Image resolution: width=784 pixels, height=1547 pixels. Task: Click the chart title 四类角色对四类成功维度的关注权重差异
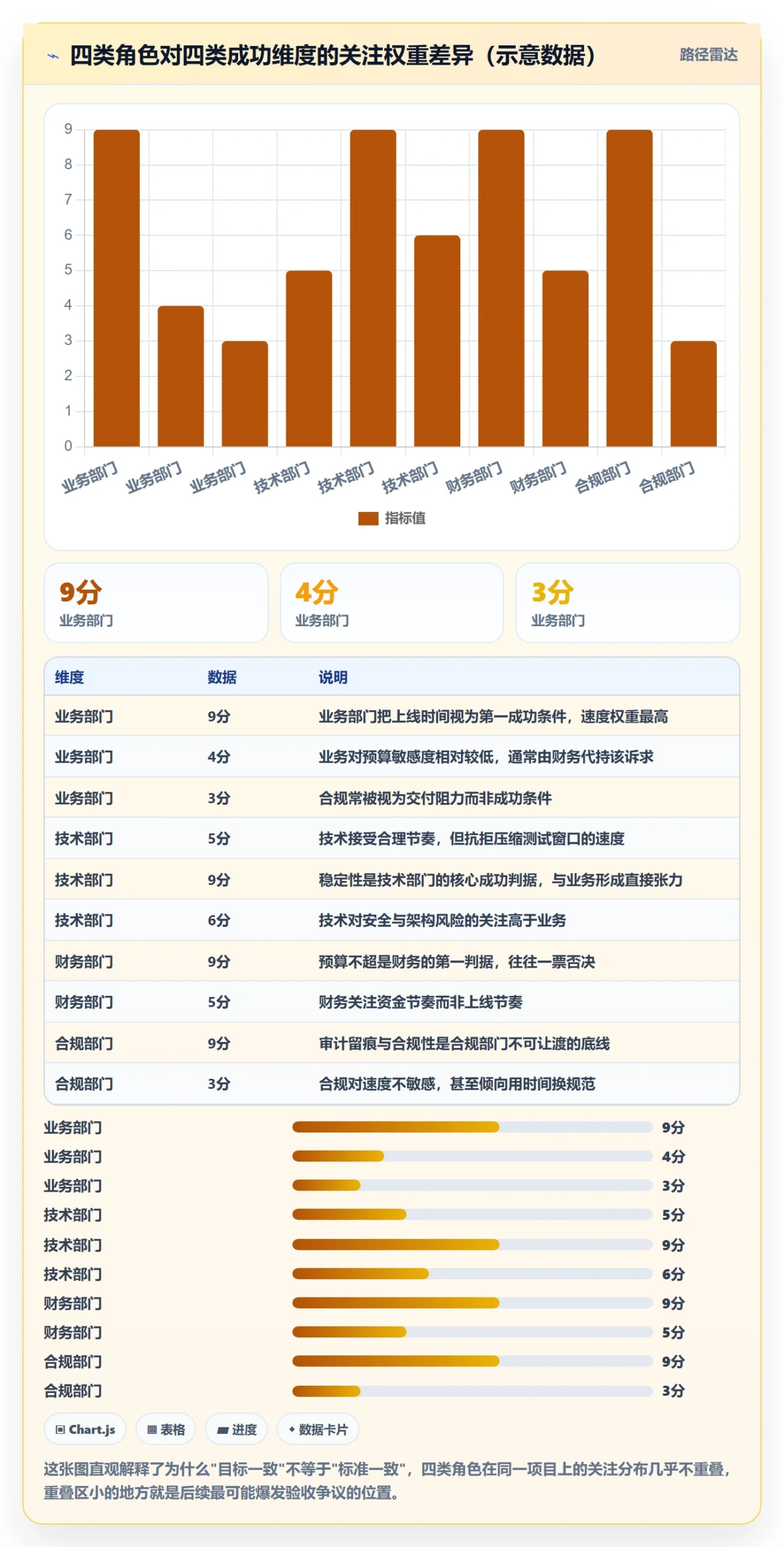click(332, 55)
